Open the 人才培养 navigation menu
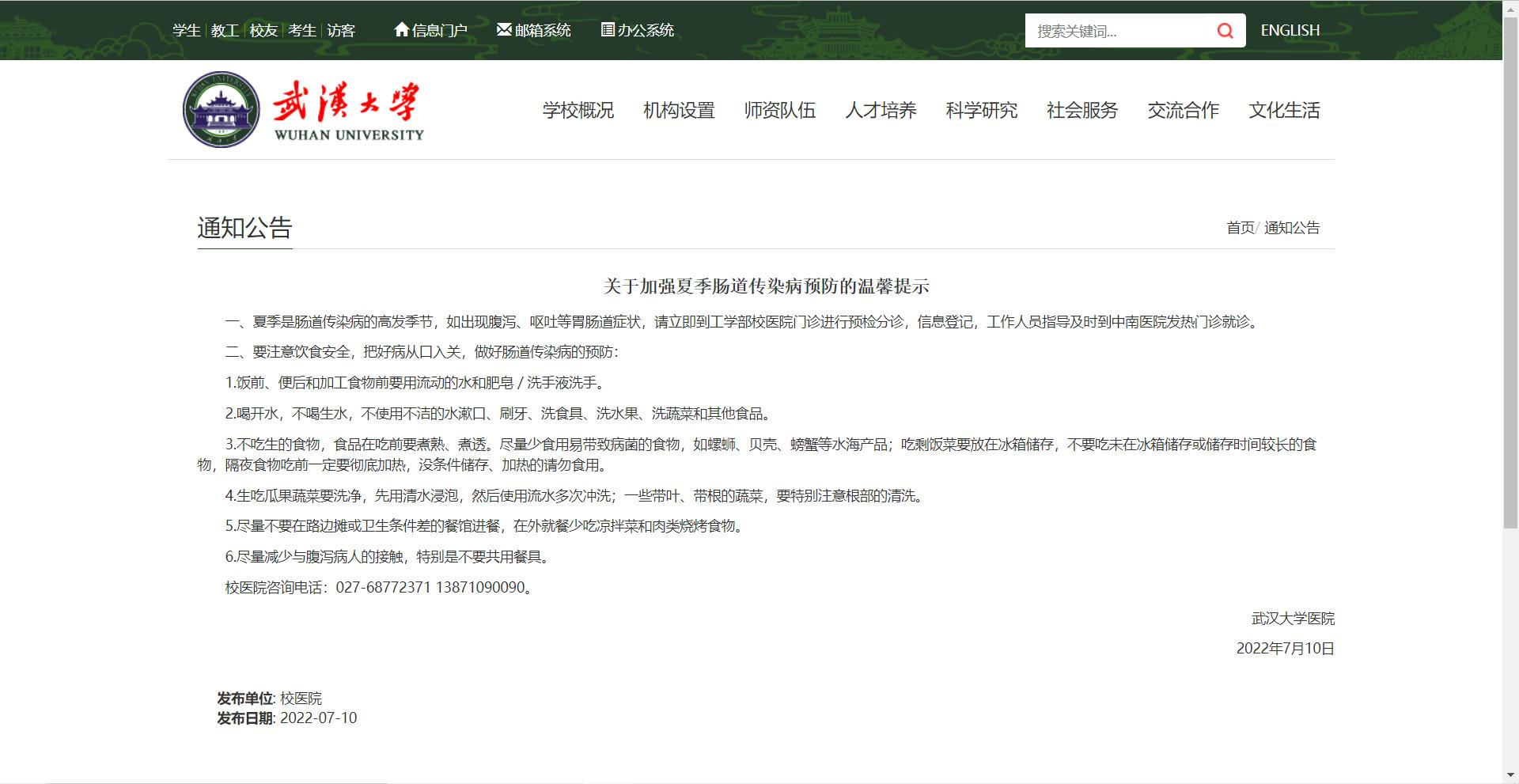The height and width of the screenshot is (784, 1519). click(882, 111)
